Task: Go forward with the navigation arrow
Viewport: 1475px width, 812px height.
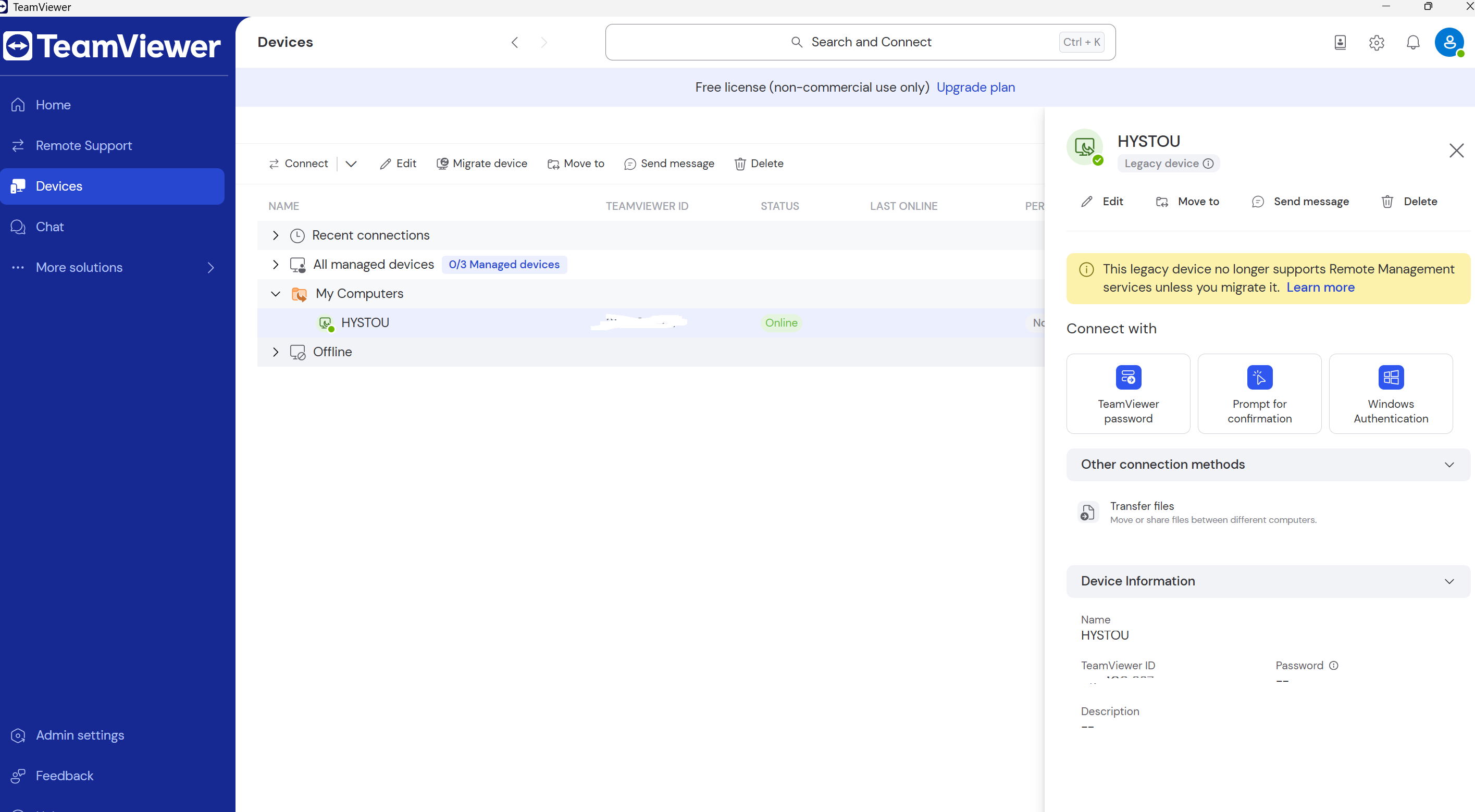Action: click(x=544, y=42)
